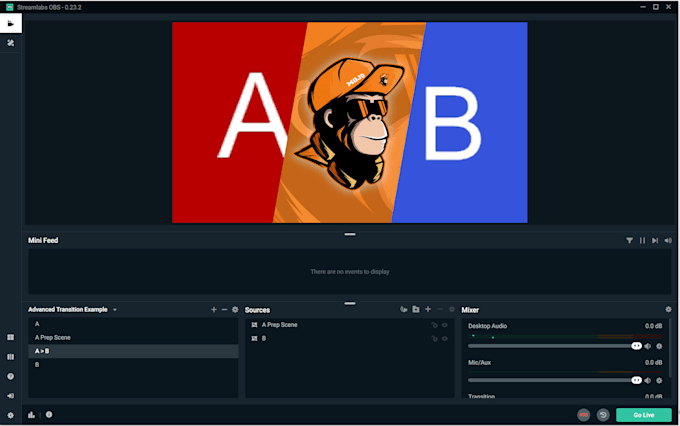The image size is (680, 426).
Task: Add a folder in the Sources panel
Action: point(416,309)
